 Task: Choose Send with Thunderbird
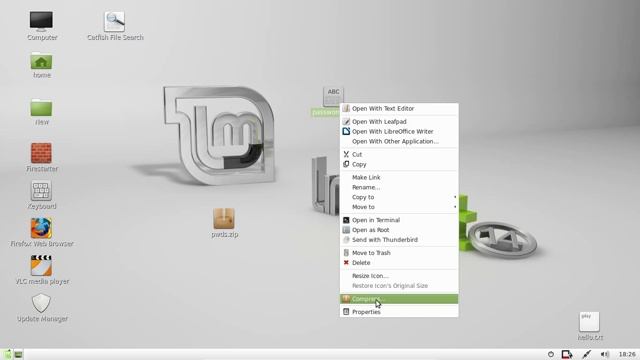(399, 240)
